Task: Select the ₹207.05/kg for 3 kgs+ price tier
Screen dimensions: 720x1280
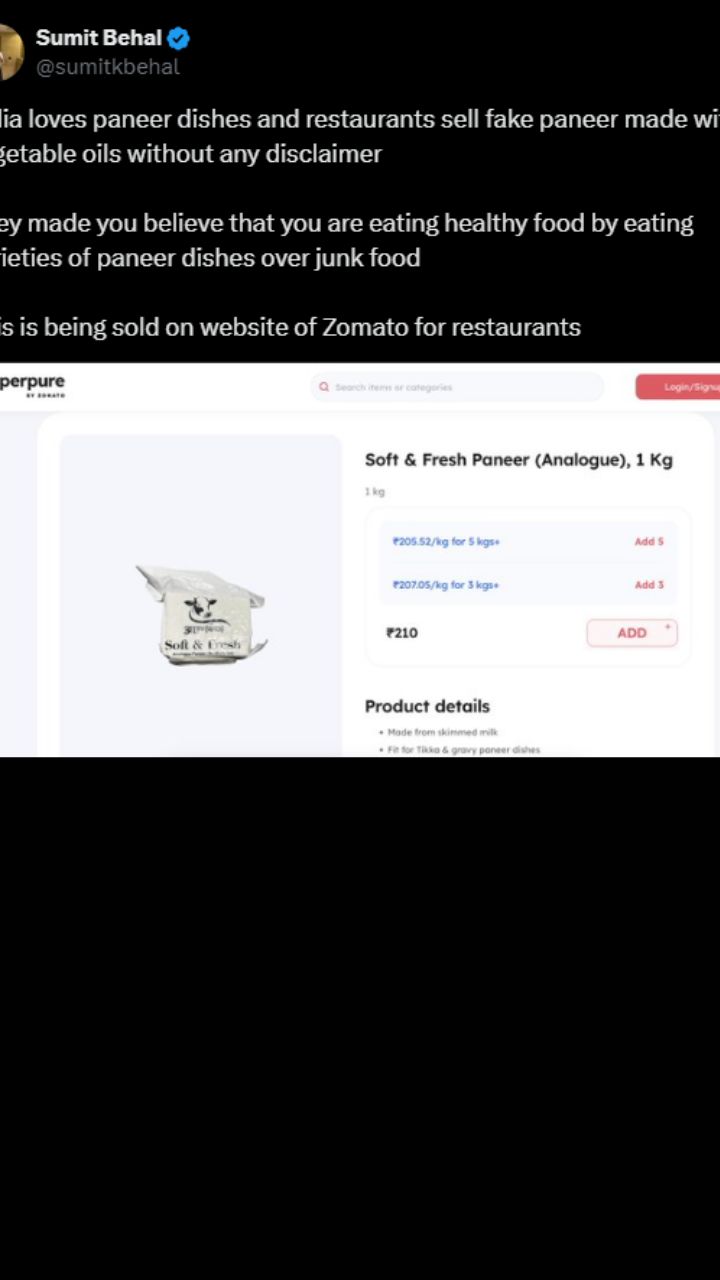Action: (x=446, y=585)
